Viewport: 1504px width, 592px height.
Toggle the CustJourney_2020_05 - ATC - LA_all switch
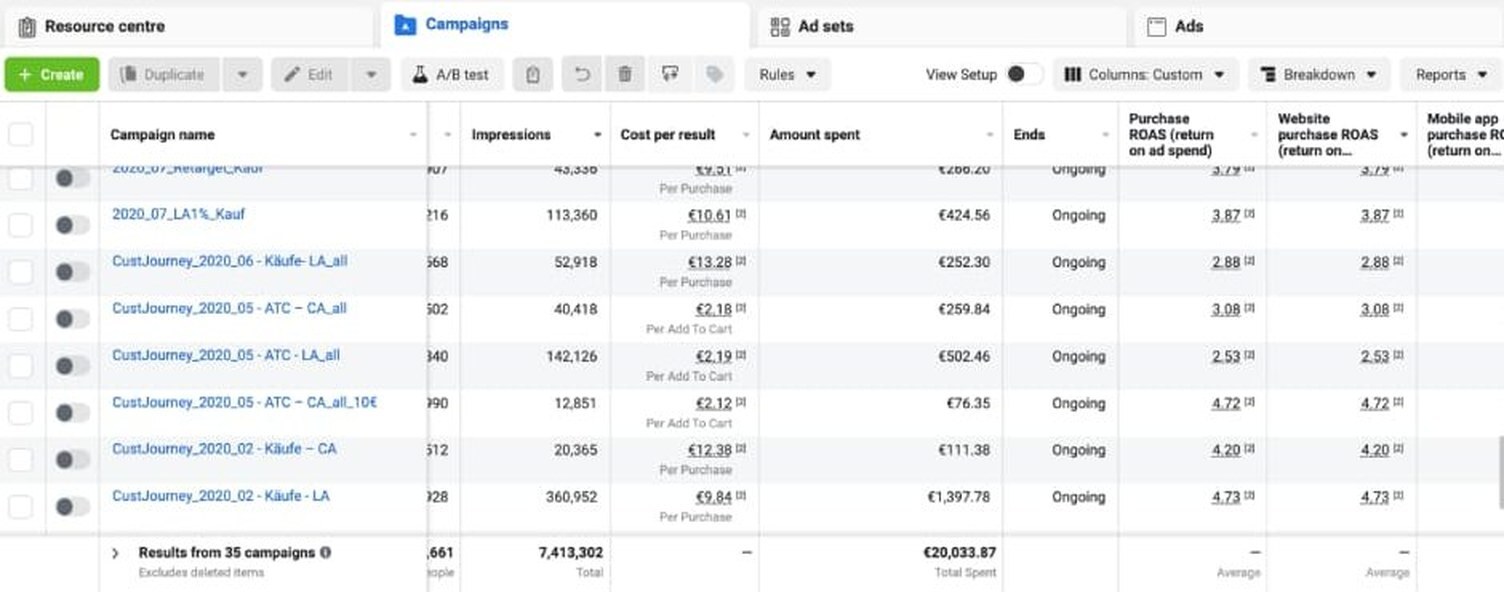tap(72, 366)
